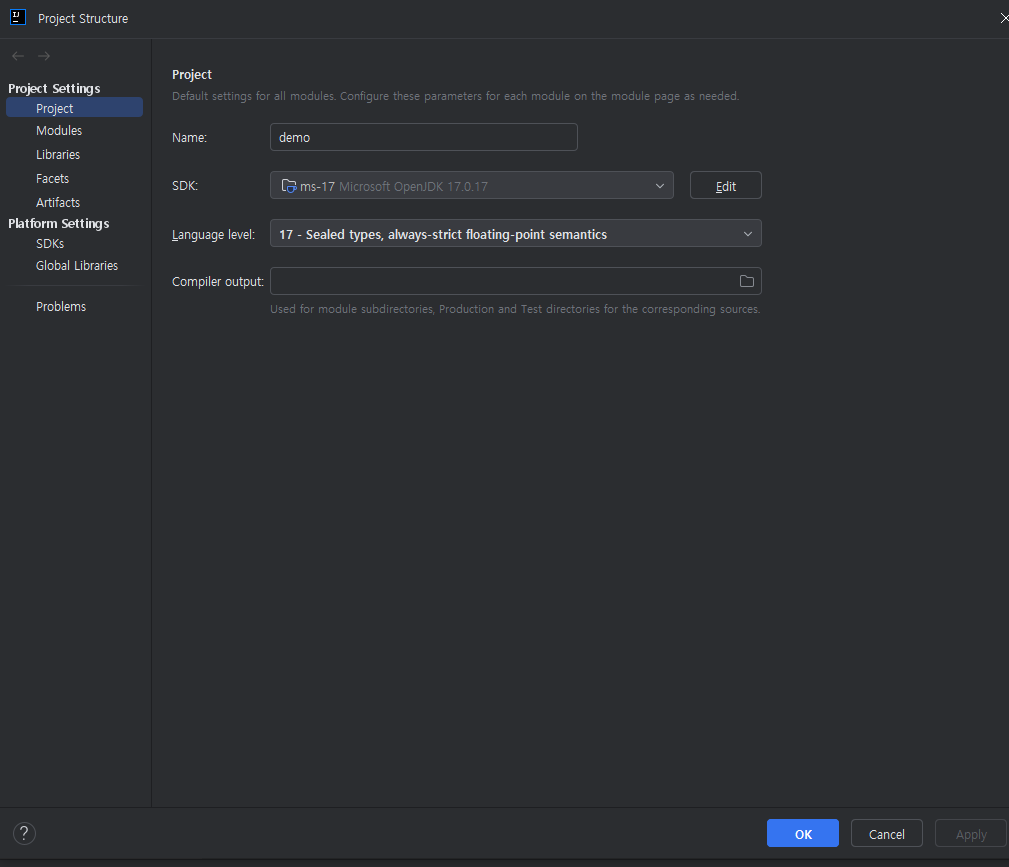The image size is (1009, 867).
Task: Click the forward navigation arrow
Action: tap(44, 56)
